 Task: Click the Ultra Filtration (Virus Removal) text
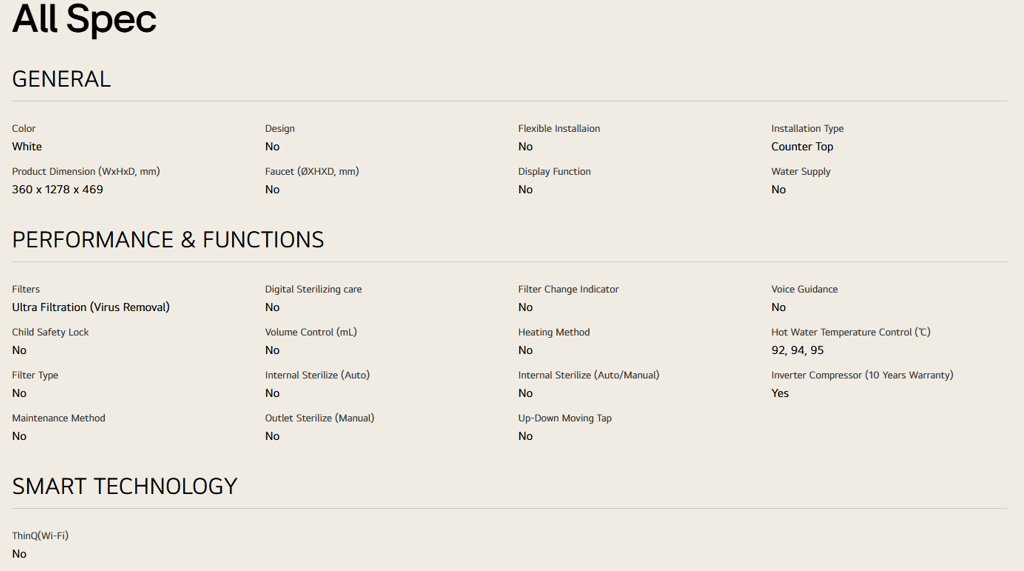coord(91,307)
